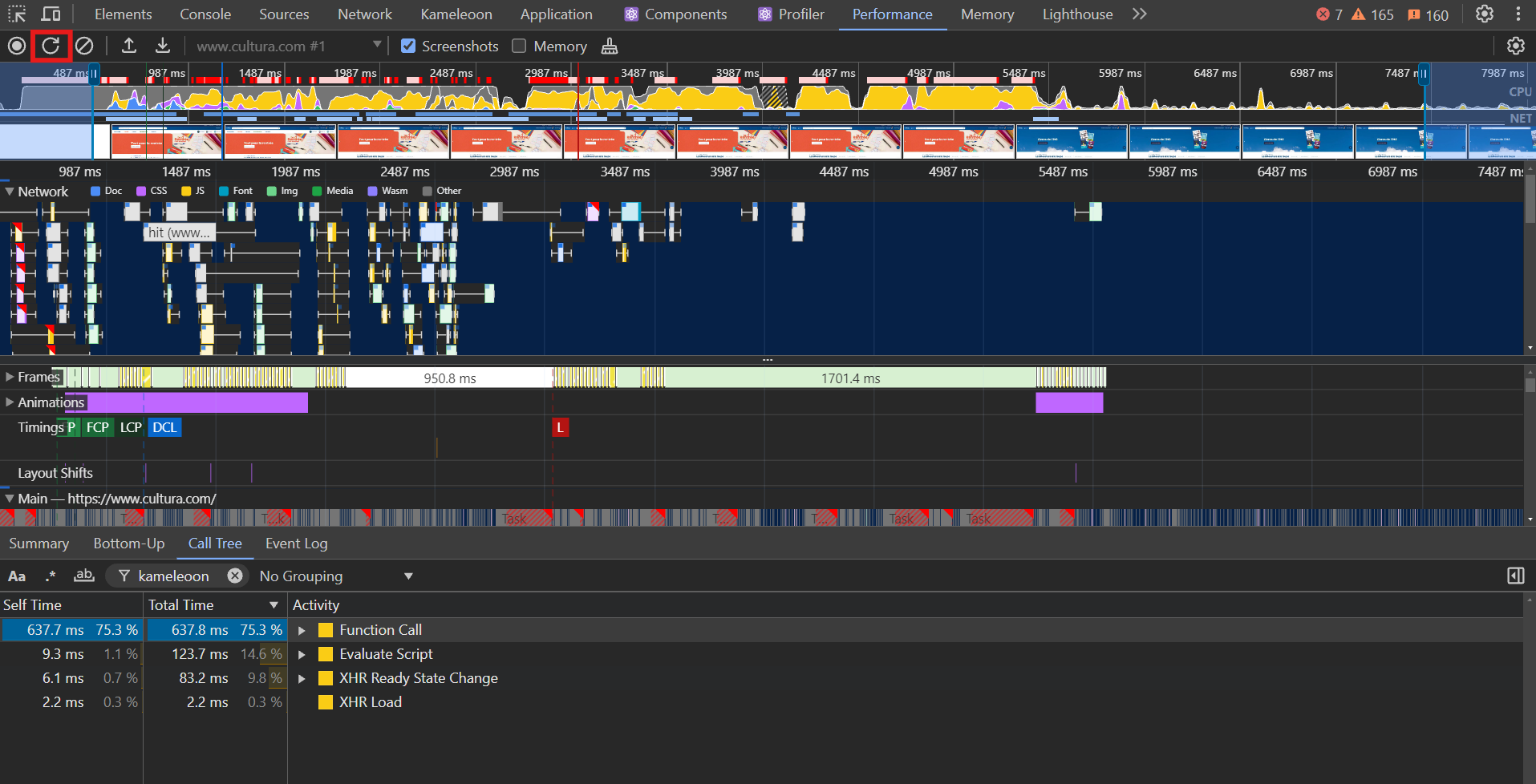Click the reload and record icon

[51, 46]
